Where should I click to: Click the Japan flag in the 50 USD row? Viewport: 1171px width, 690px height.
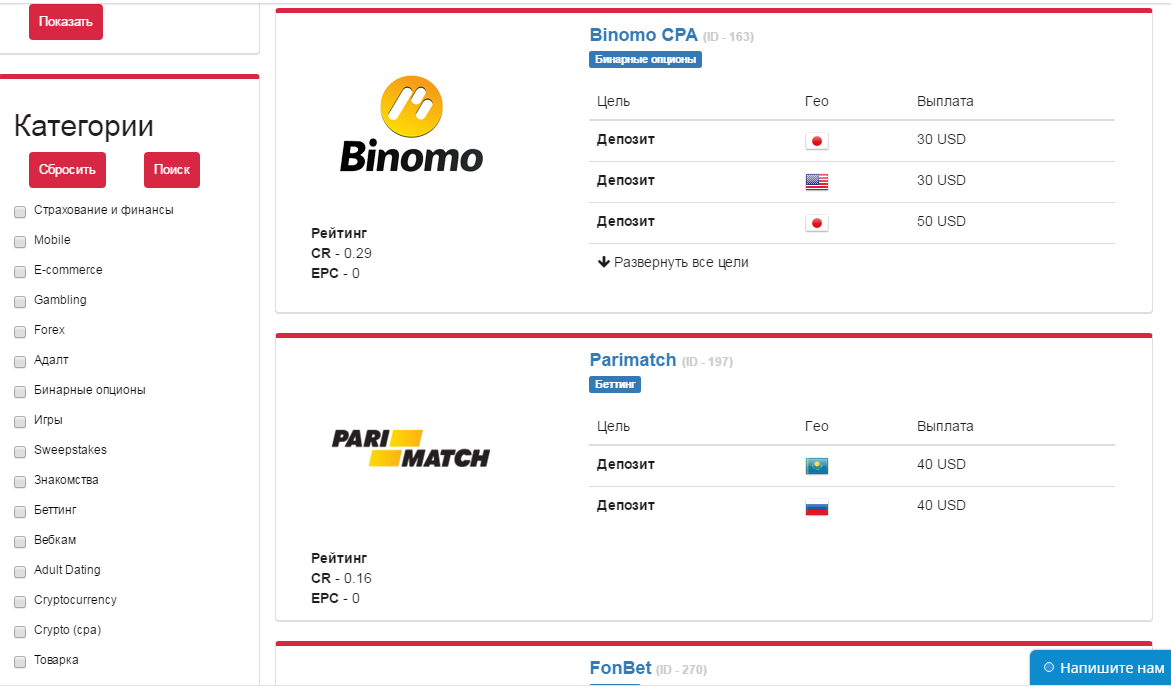pos(816,223)
